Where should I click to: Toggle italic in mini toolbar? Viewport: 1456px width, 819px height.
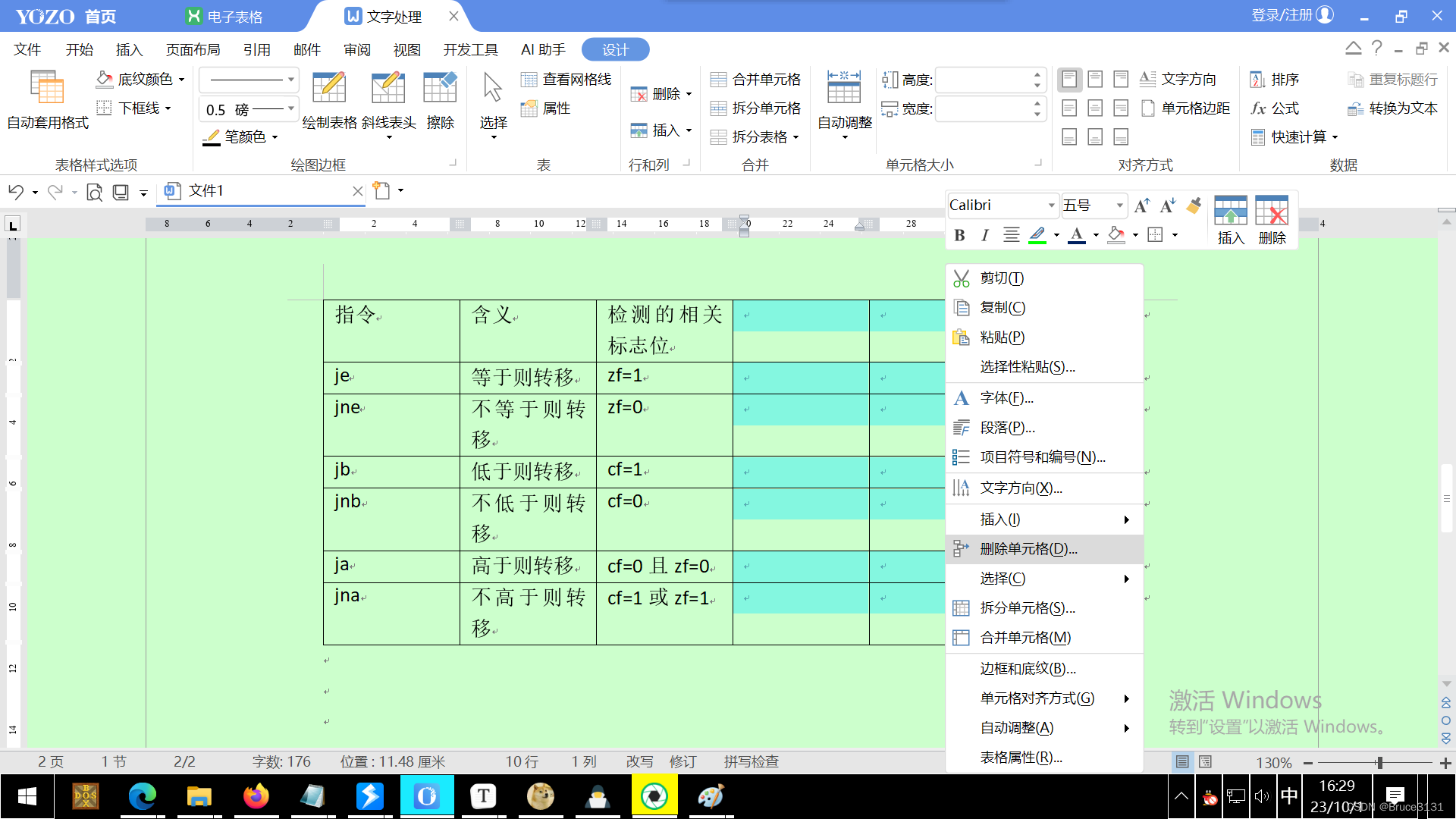click(984, 235)
